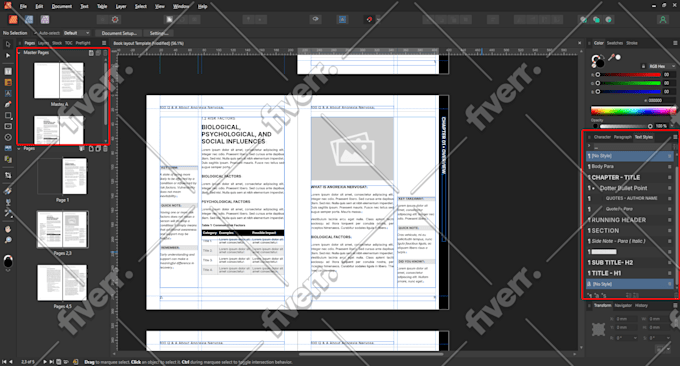Switch to the Photo persona
Viewport: 680px width, 366px height.
45,20
